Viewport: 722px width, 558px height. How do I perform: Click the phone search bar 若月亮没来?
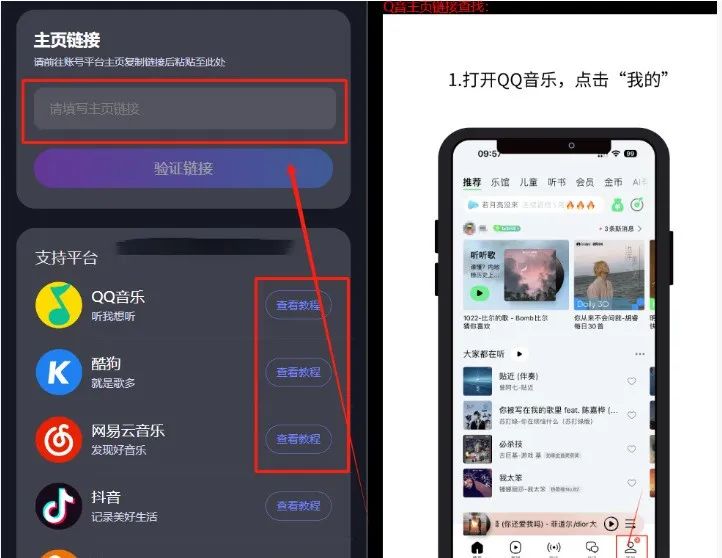pyautogui.click(x=533, y=205)
